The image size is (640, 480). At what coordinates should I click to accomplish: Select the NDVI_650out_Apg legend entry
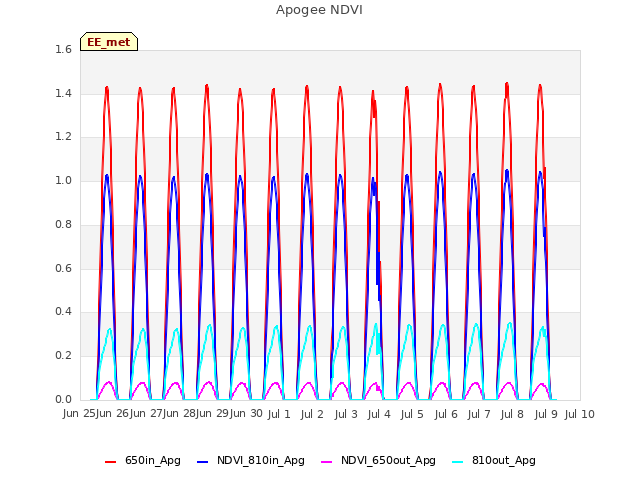[x=378, y=460]
